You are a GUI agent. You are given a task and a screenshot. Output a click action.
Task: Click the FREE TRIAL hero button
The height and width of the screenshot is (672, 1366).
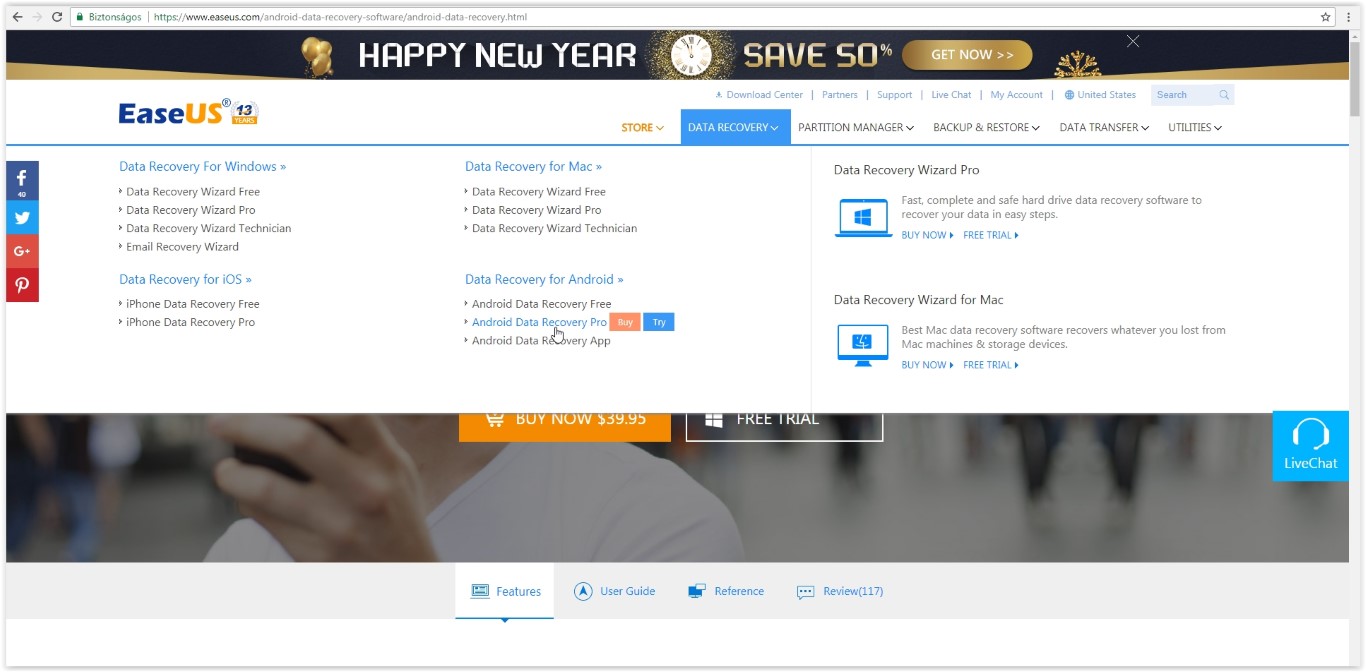click(x=784, y=426)
